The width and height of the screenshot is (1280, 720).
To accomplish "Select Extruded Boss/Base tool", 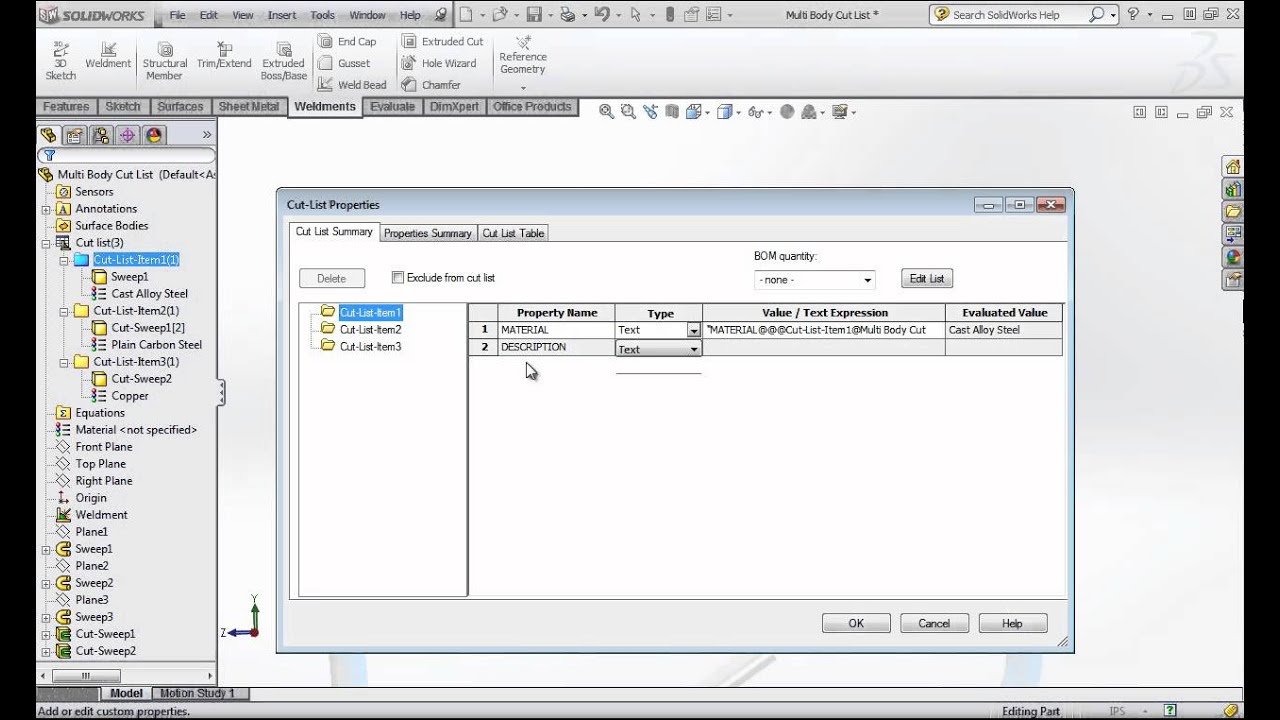I will 284,62.
